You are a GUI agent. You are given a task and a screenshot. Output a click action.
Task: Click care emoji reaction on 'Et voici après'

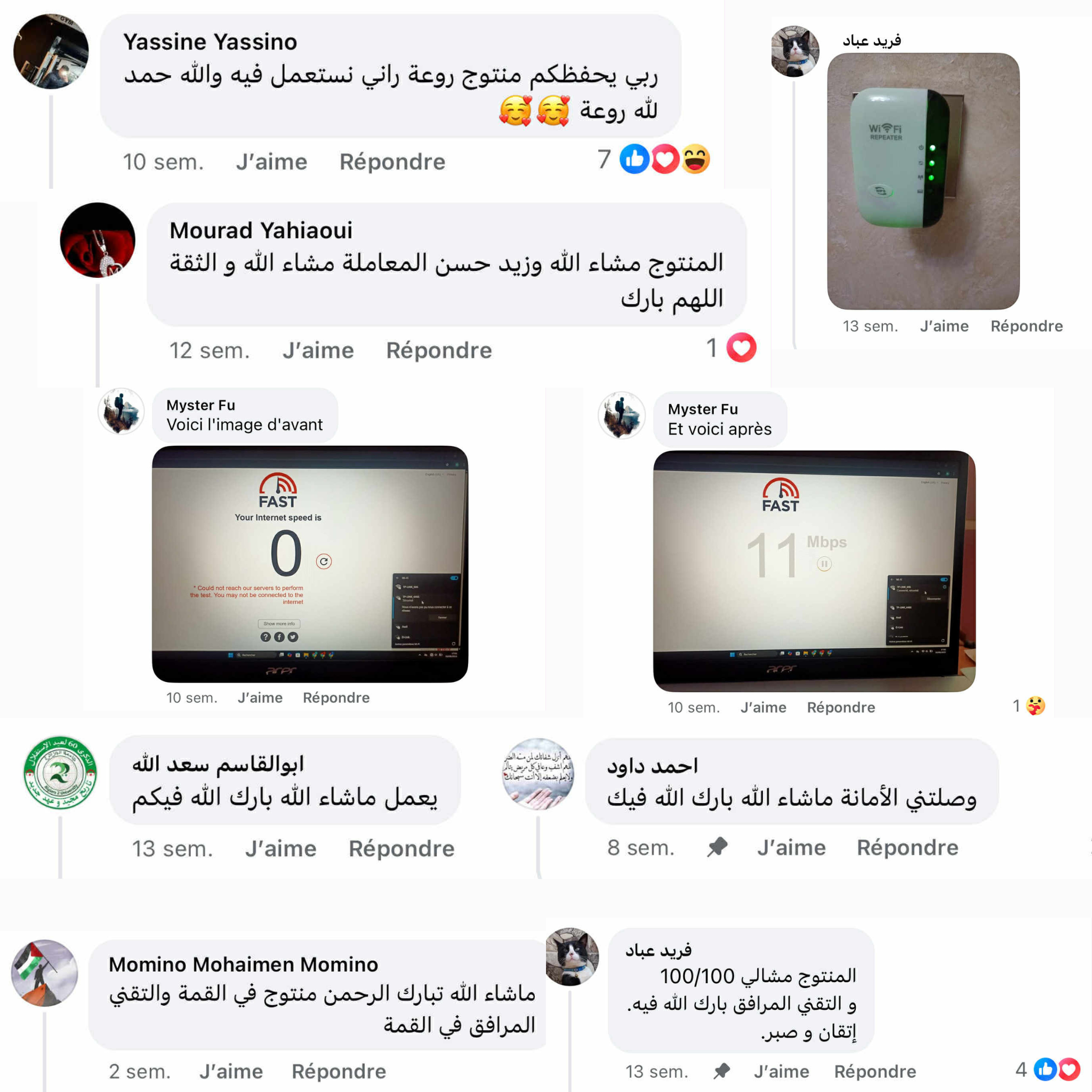[1035, 706]
